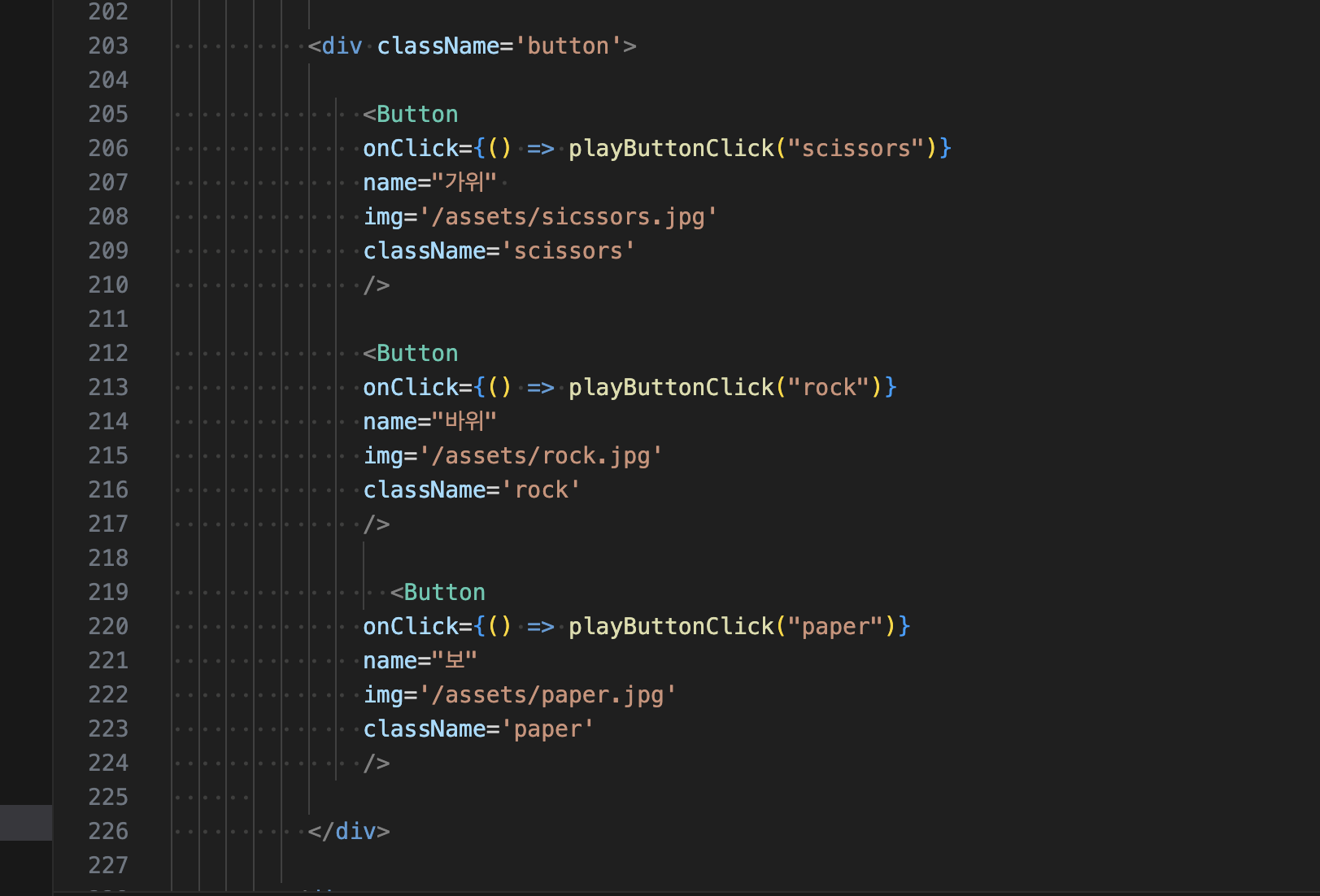Click empty line 211 line number
1320x896 pixels.
click(x=108, y=319)
